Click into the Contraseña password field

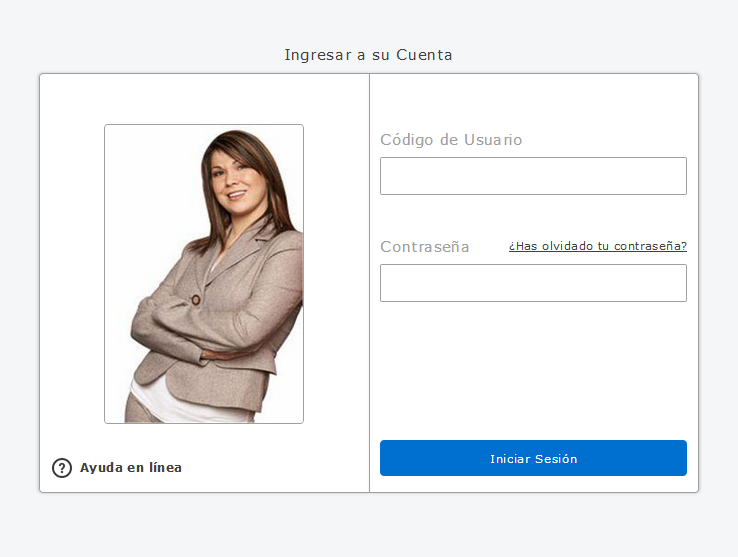pos(533,283)
